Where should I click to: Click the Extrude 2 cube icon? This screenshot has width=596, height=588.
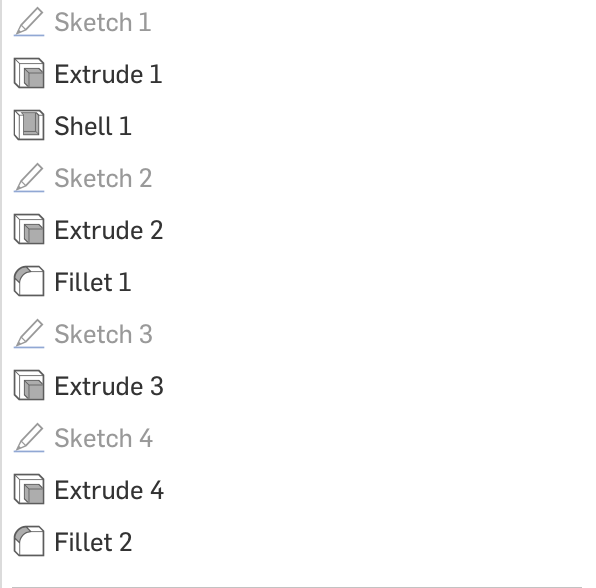29,229
